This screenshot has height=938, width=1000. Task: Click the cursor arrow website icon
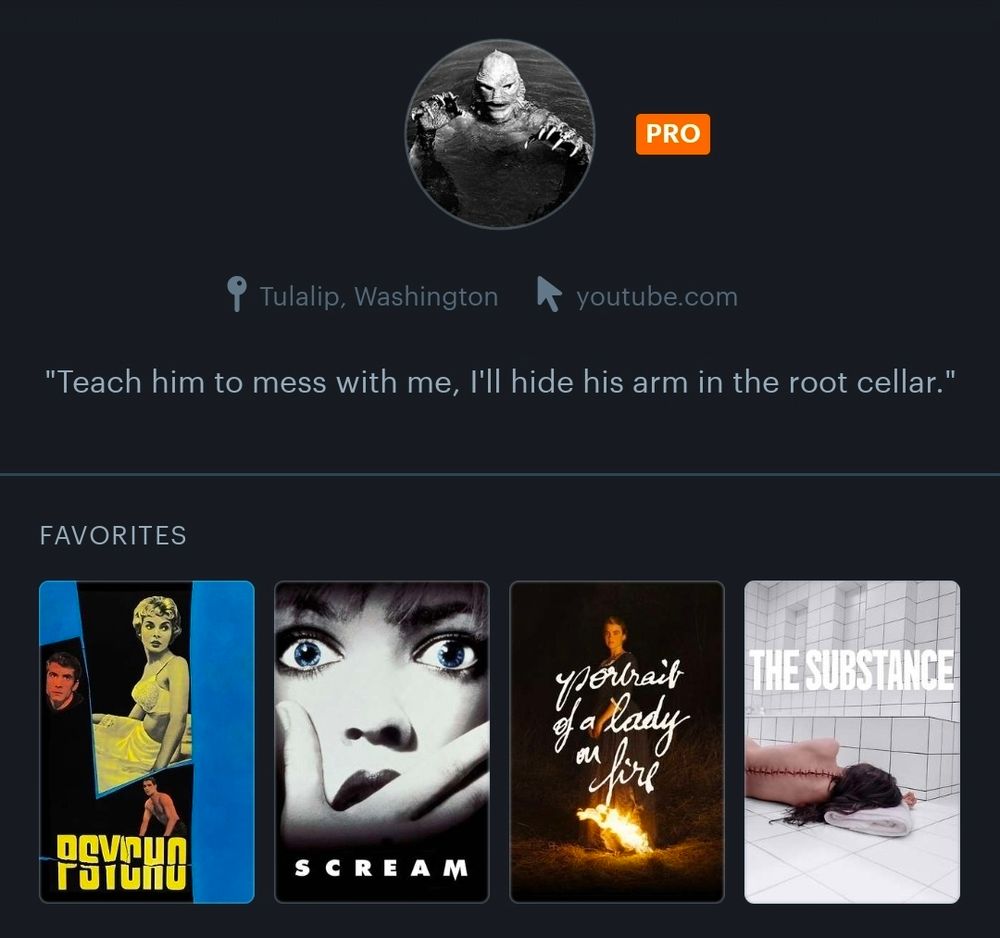click(x=548, y=294)
